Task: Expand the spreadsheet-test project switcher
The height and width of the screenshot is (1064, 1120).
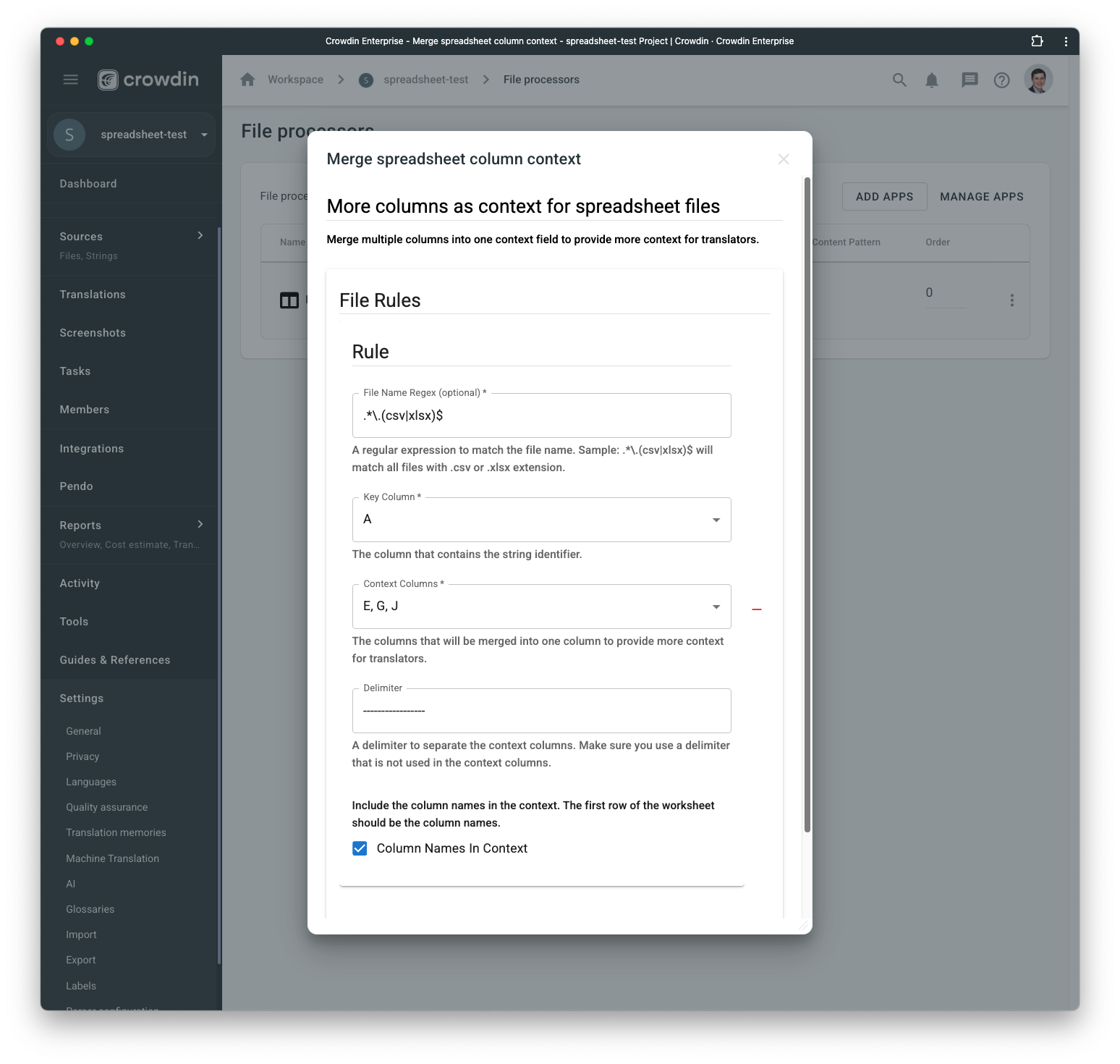Action: point(131,135)
